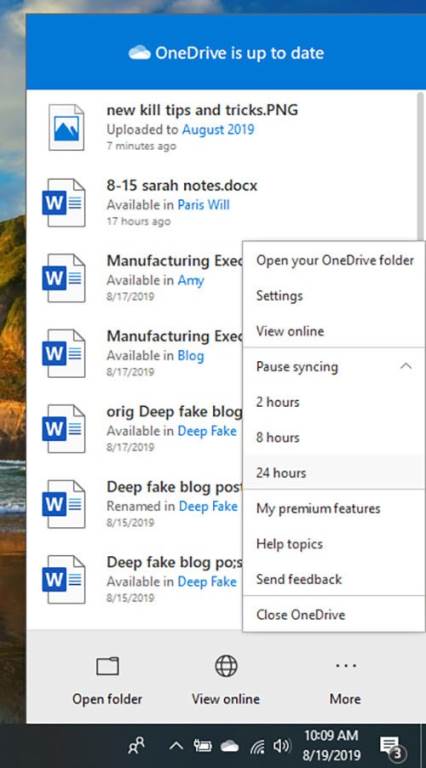Click the 7 minutes ago timestamp
This screenshot has height=768, width=426.
(141, 146)
